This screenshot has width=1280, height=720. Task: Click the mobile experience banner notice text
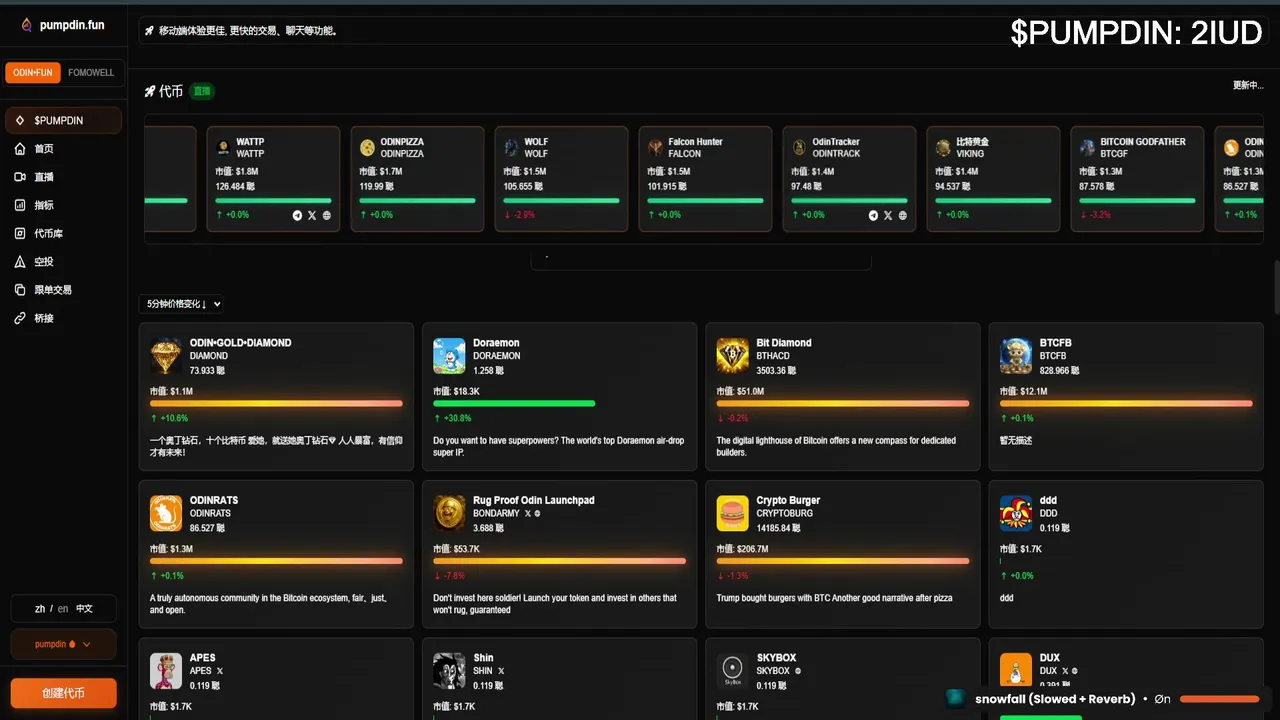[x=248, y=31]
